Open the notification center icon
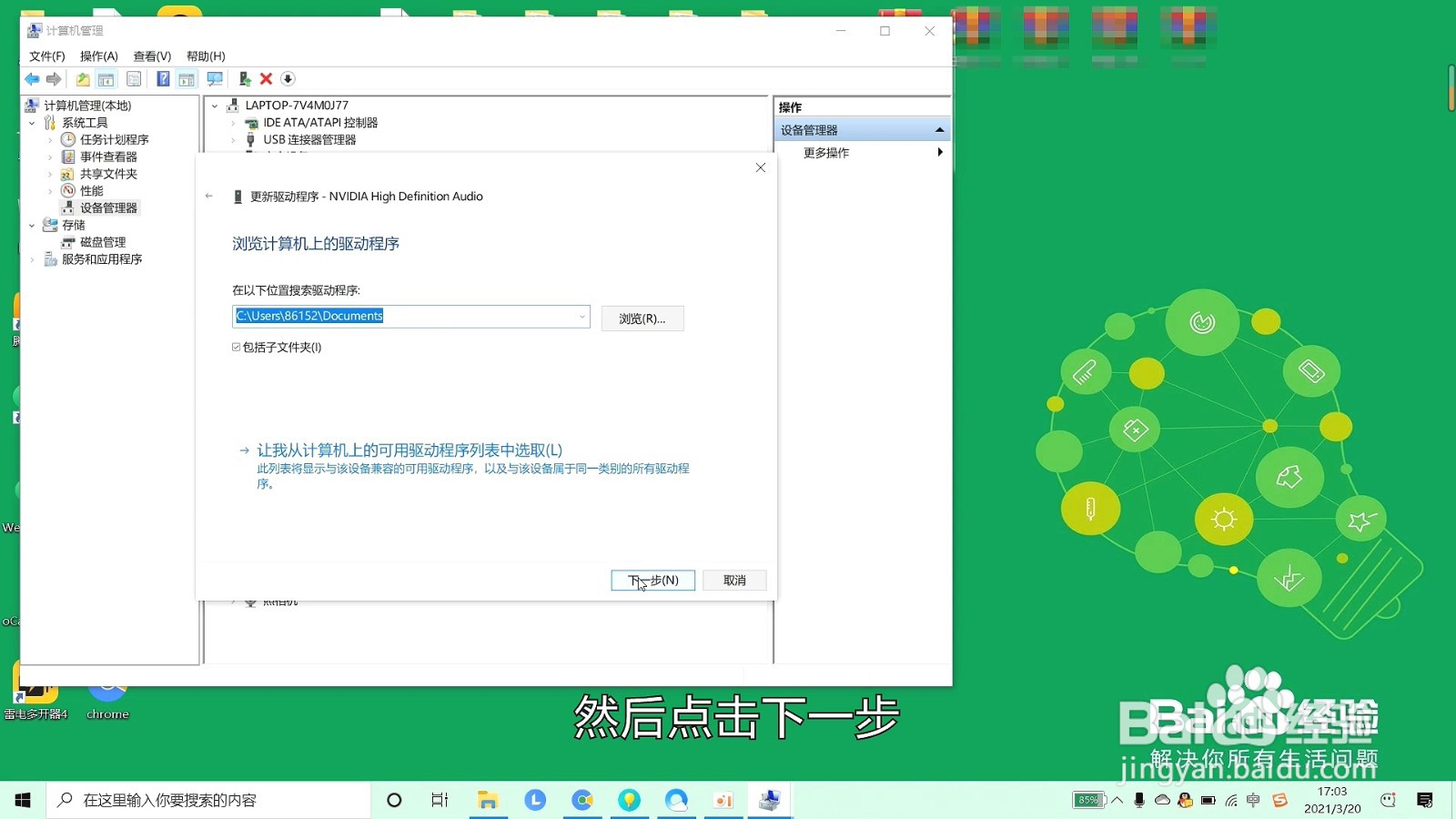 1425,800
